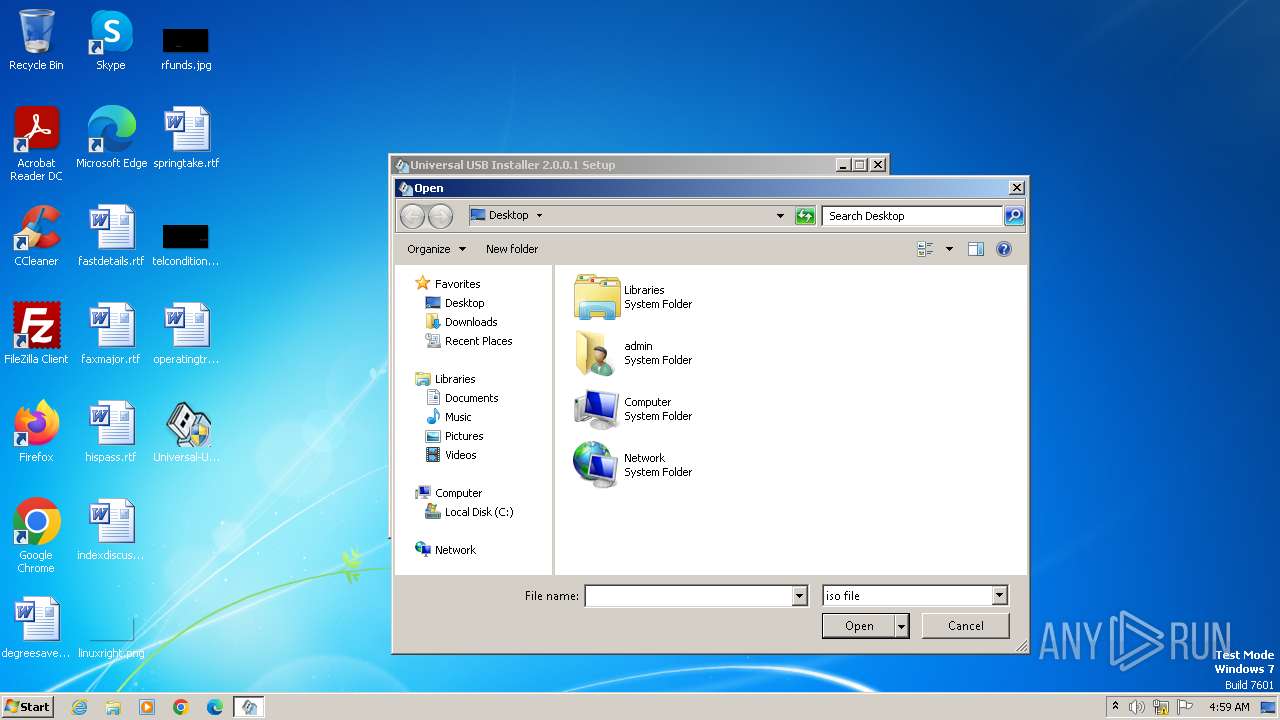Screen dimensions: 1280x720
Task: Open Firefox desktop shortcut
Action: click(36, 432)
